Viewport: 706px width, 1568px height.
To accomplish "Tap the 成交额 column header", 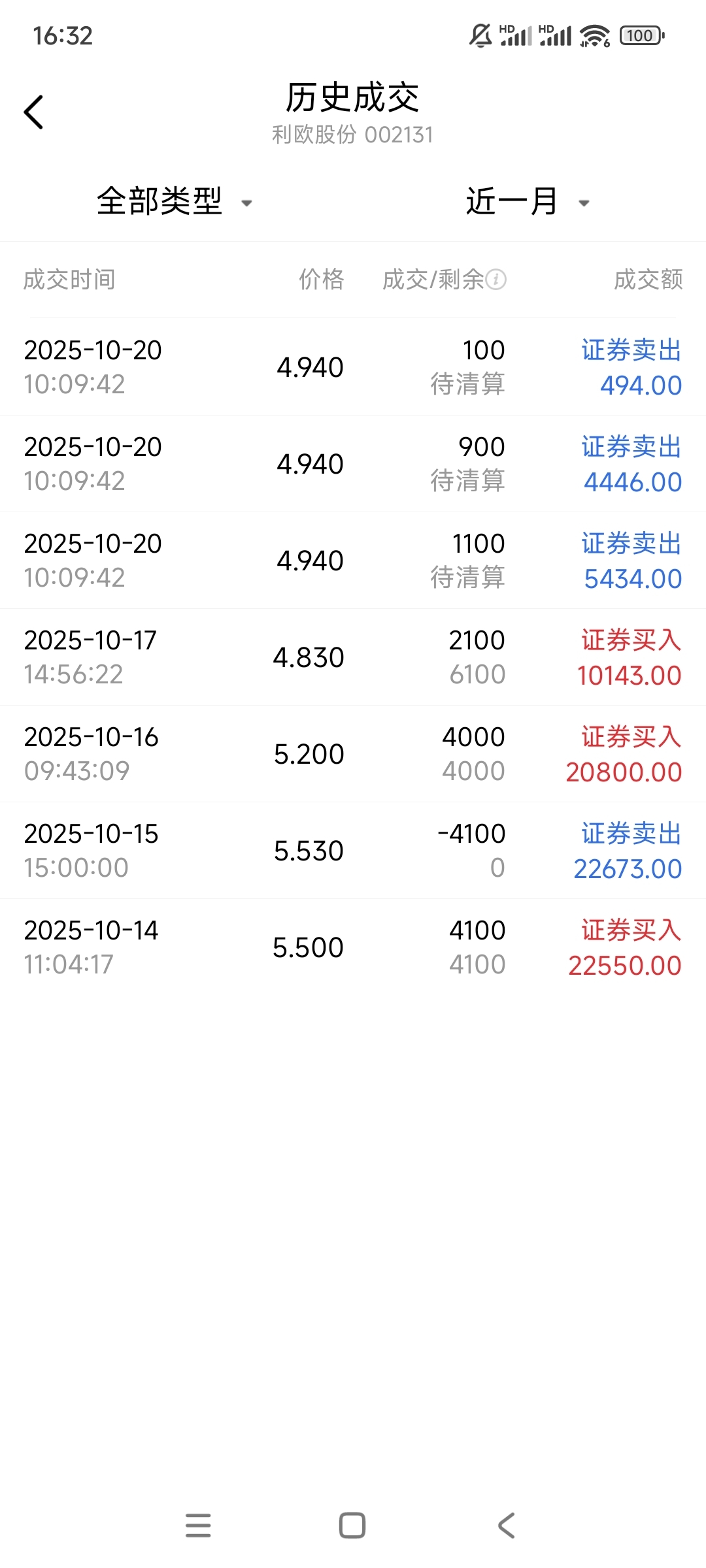I will tap(648, 280).
